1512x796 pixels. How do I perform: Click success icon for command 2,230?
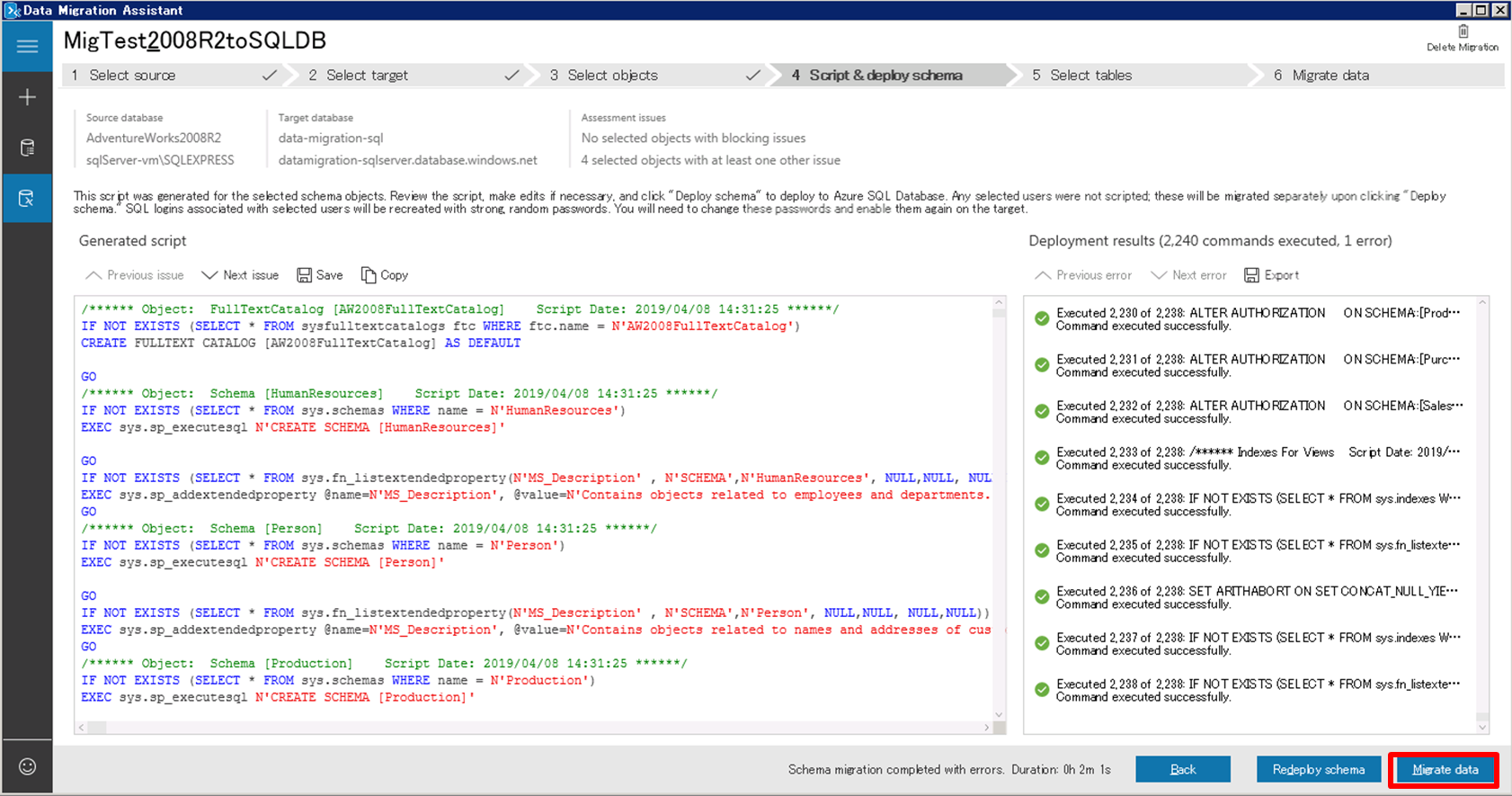coord(1042,318)
